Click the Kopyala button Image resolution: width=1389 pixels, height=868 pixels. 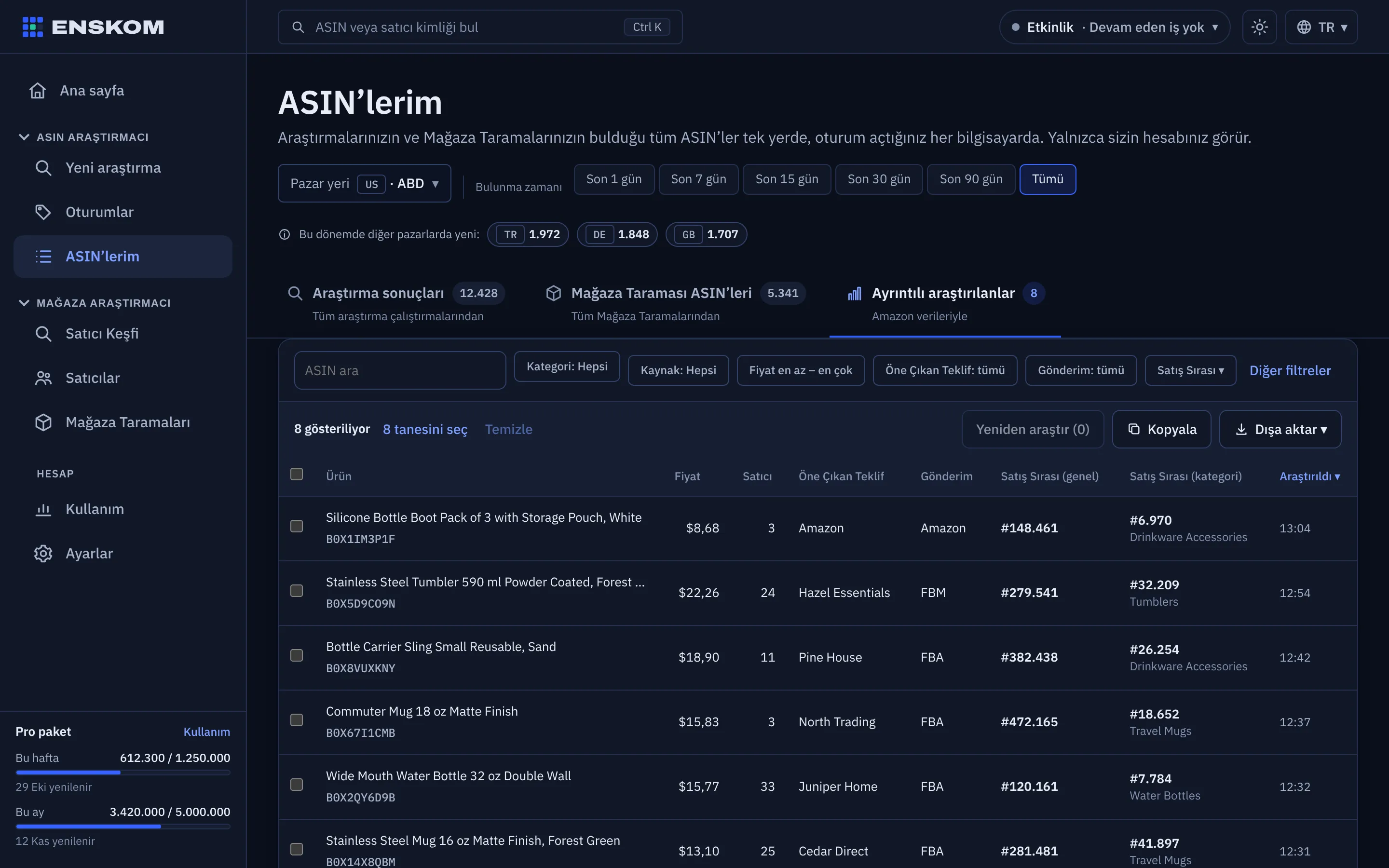click(1161, 429)
